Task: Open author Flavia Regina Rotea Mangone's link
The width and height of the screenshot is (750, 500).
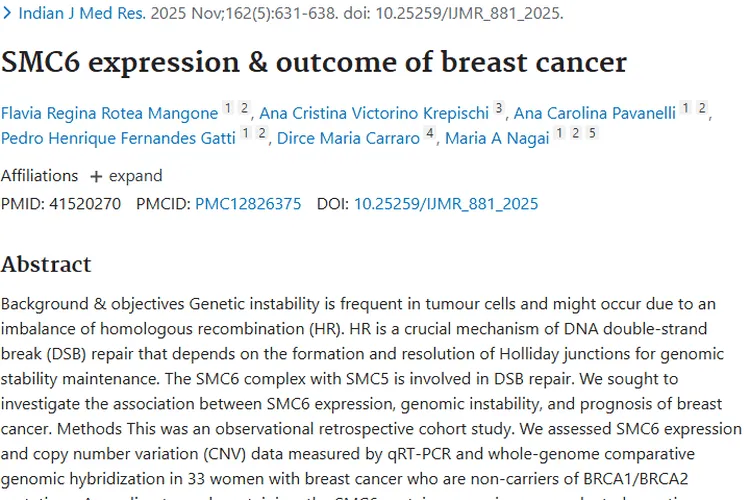Action: pyautogui.click(x=108, y=113)
